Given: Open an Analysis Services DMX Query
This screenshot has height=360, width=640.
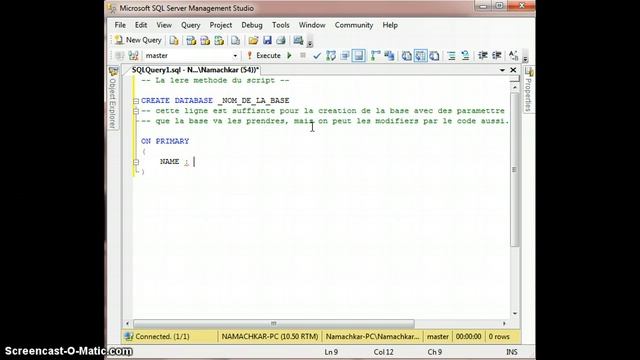Looking at the screenshot, I should click(205, 40).
